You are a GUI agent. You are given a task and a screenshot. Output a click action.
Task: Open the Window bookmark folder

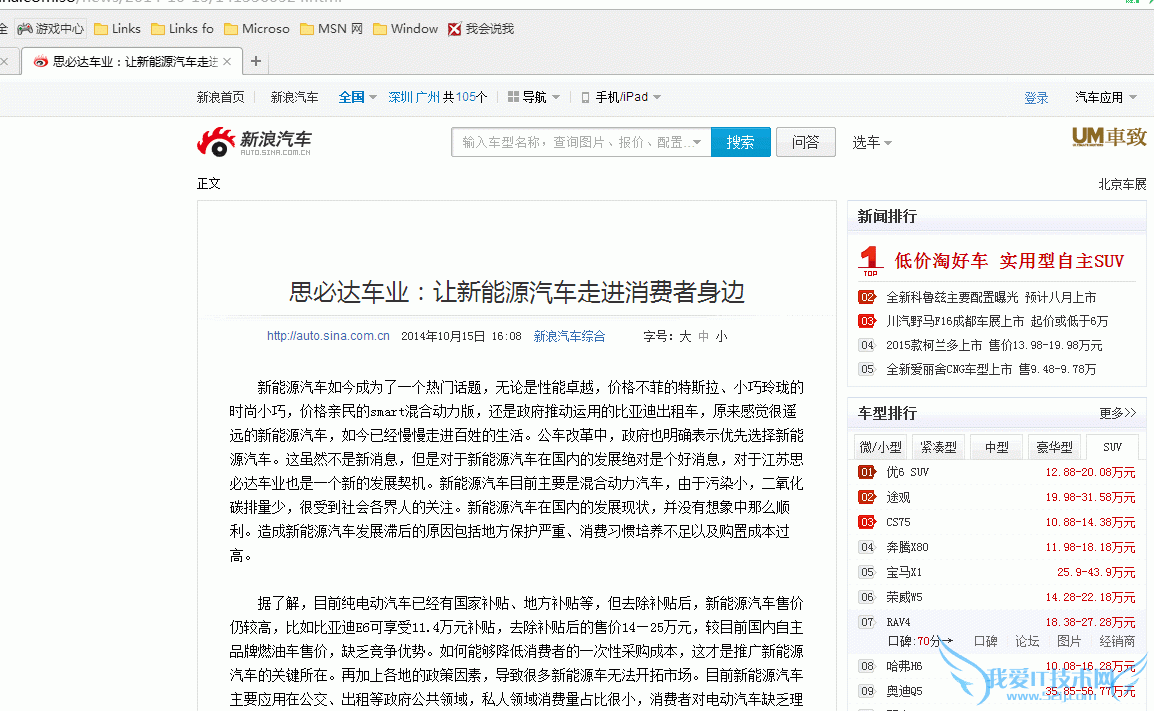(x=405, y=29)
